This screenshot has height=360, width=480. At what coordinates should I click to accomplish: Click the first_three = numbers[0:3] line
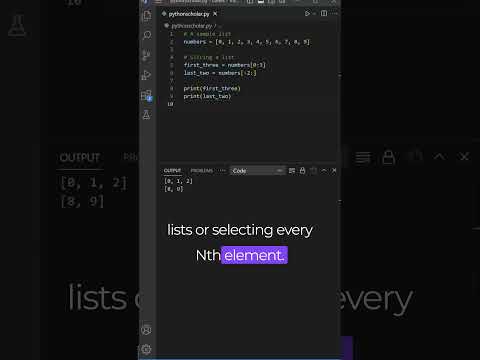click(224, 65)
